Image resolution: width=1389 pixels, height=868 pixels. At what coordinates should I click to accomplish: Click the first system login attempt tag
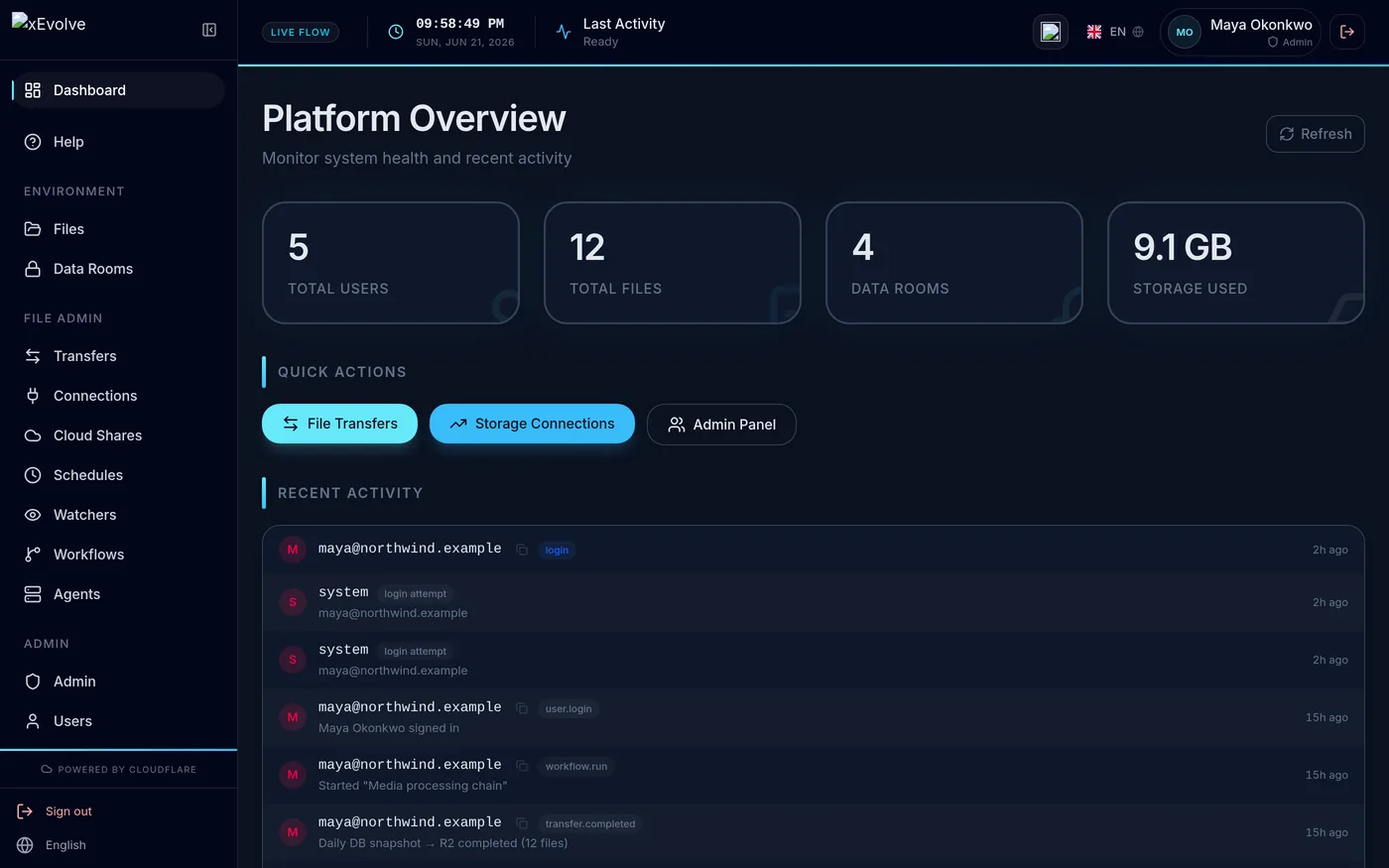pyautogui.click(x=415, y=593)
